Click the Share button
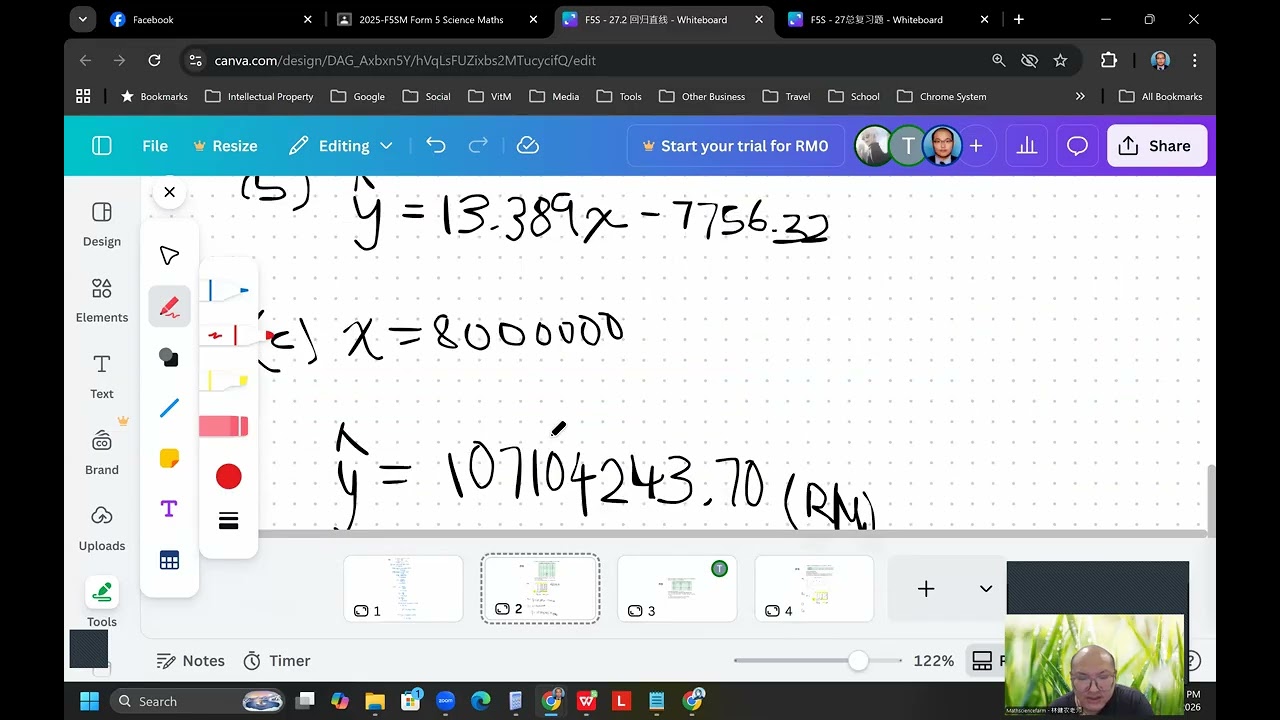 tap(1157, 146)
